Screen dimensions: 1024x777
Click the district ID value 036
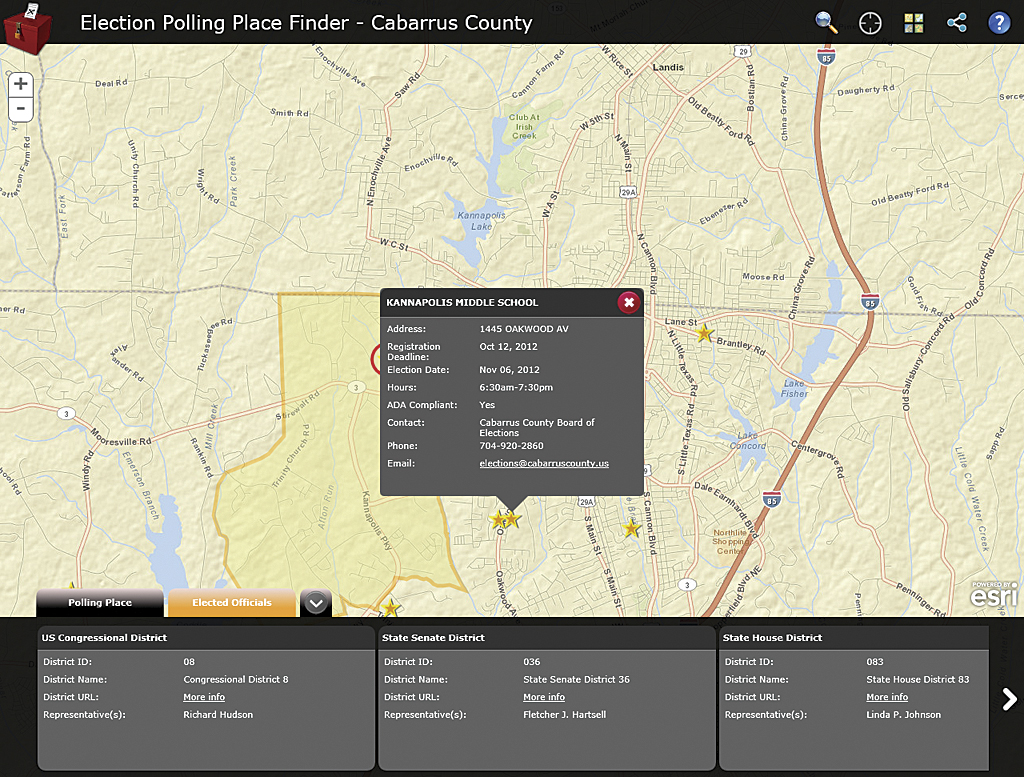532,662
